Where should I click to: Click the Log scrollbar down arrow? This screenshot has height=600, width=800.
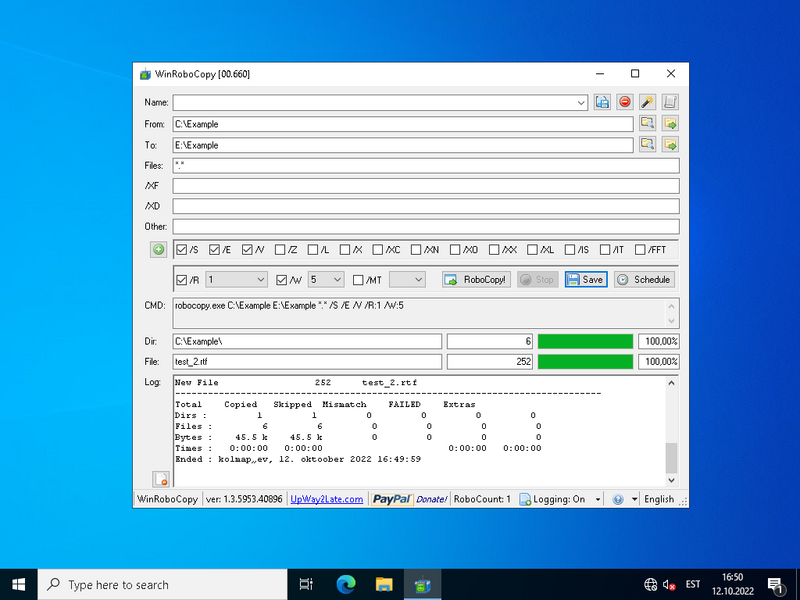point(671,480)
